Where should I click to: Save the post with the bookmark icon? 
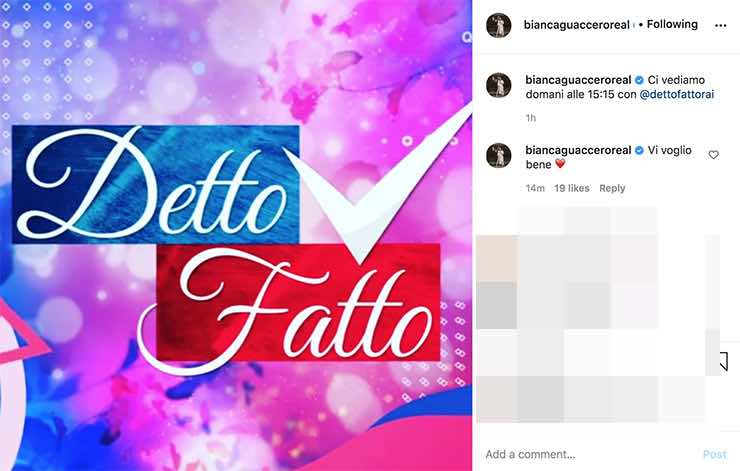coord(723,362)
